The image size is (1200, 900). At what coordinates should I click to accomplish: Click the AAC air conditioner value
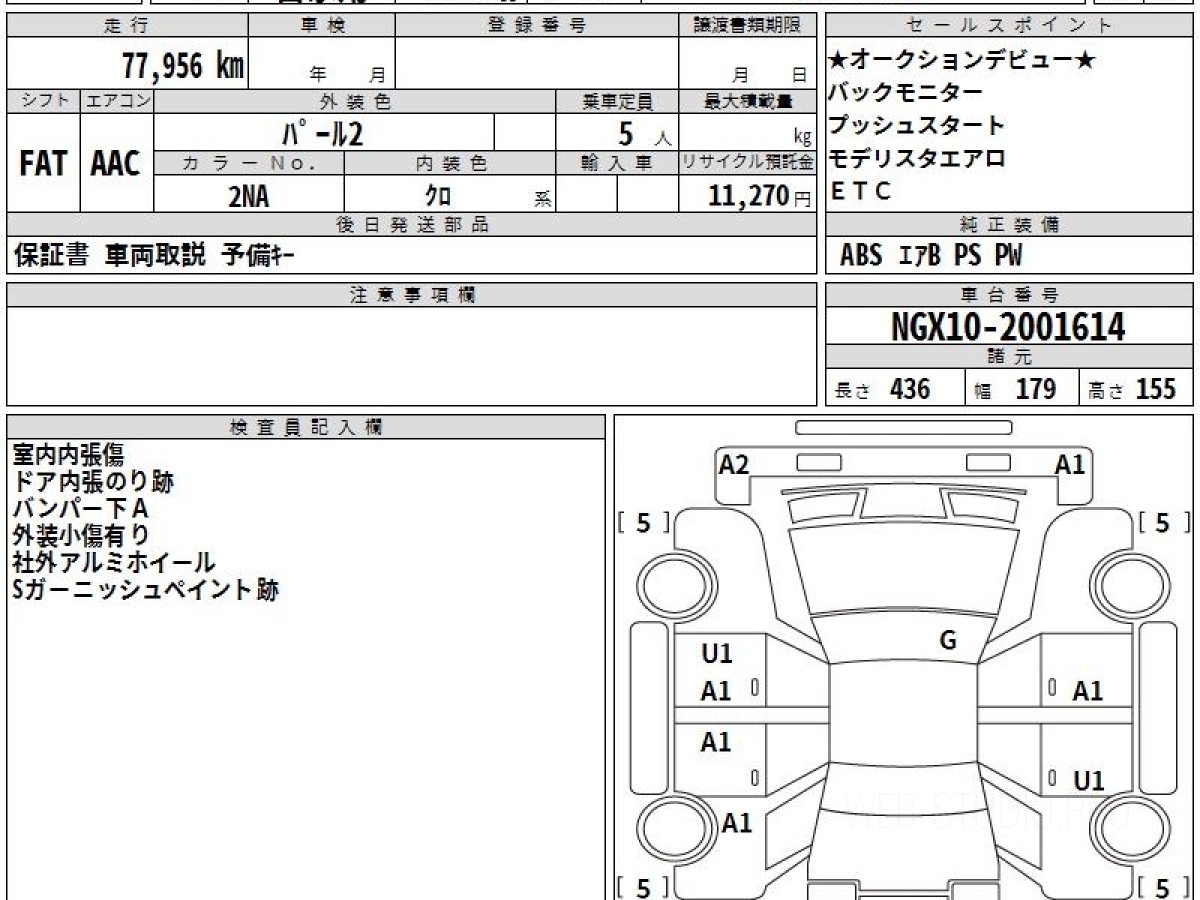pos(116,164)
